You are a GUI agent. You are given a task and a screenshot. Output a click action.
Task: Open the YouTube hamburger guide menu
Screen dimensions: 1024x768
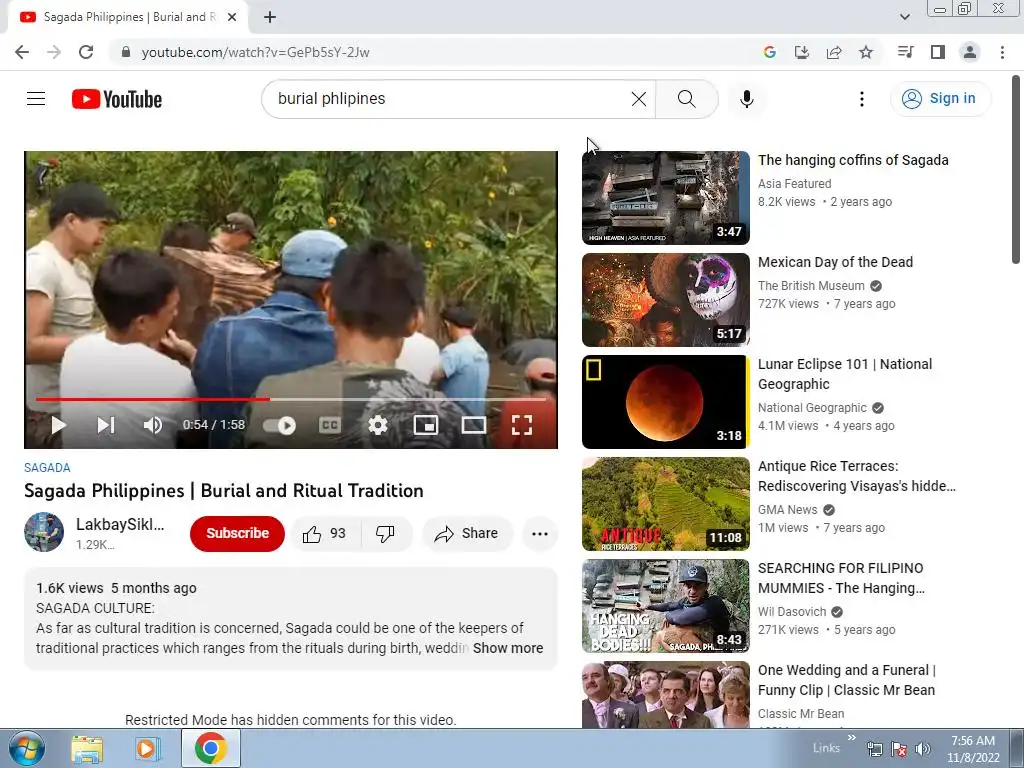tap(36, 99)
